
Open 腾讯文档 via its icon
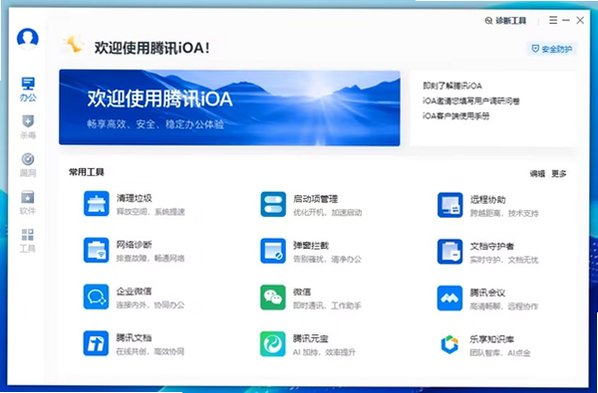[x=96, y=343]
